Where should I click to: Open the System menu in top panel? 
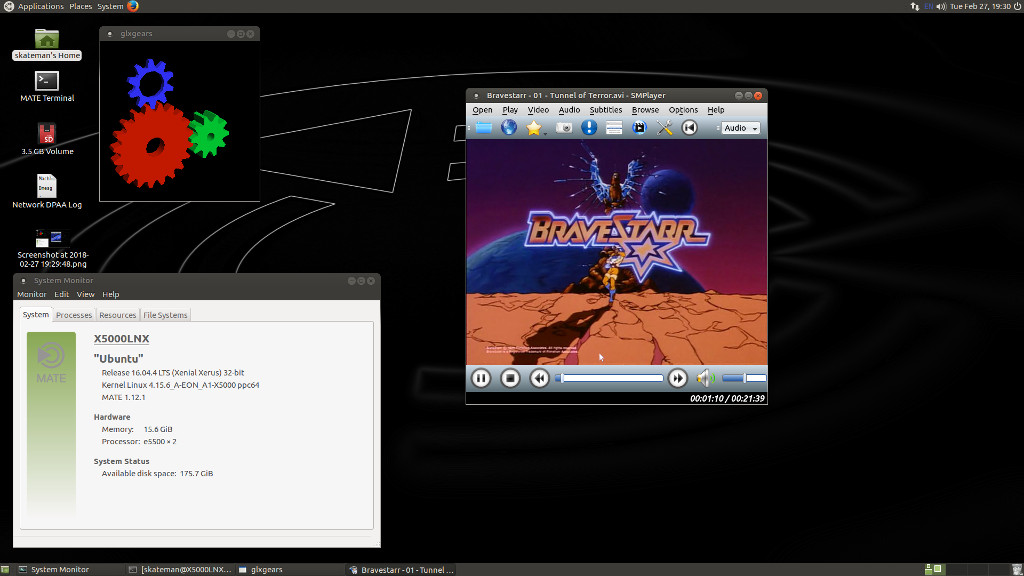(x=110, y=6)
